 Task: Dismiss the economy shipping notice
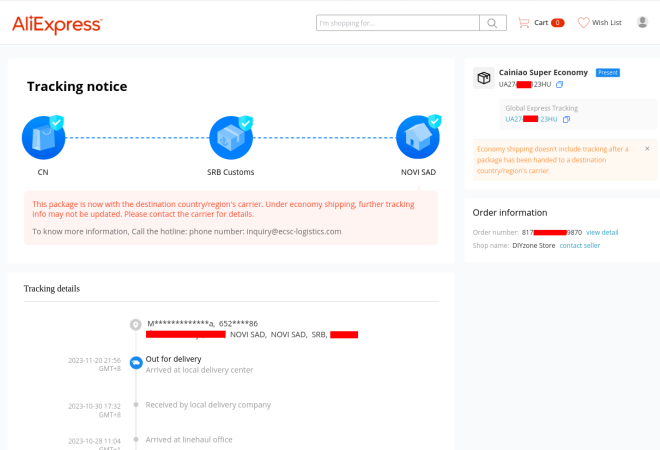[x=647, y=149]
